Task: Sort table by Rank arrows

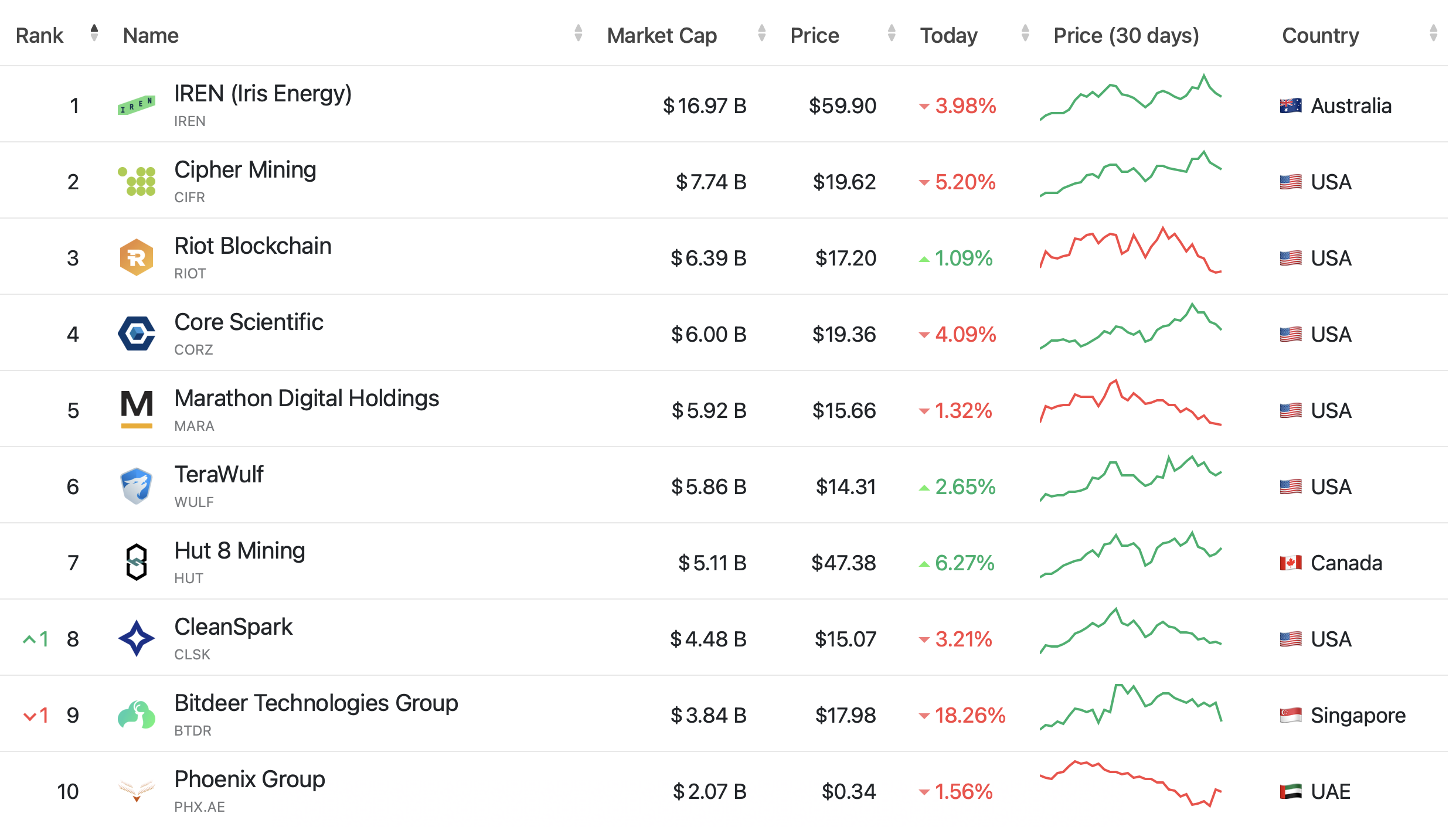Action: [x=94, y=33]
